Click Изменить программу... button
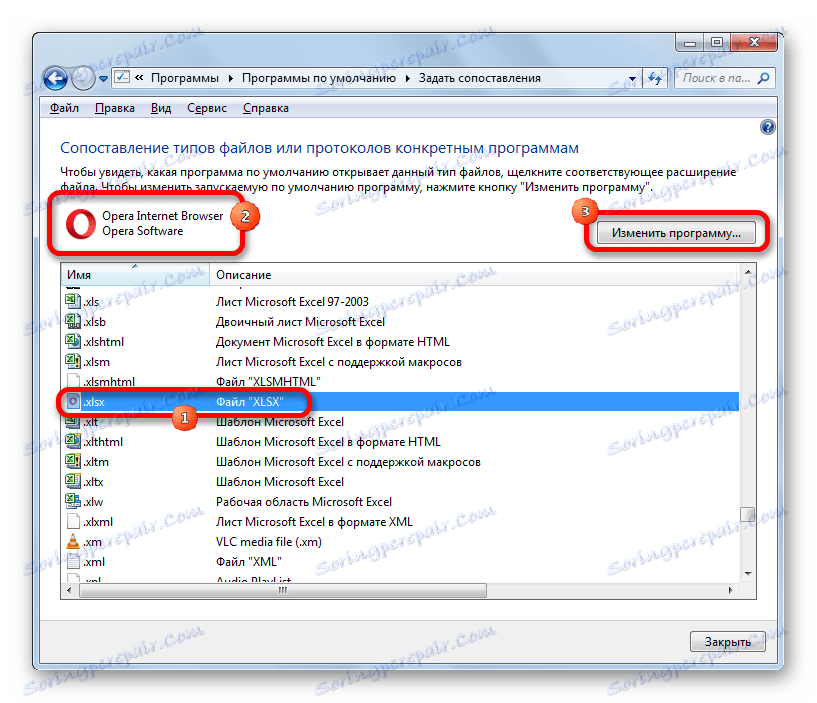This screenshot has height=703, width=817. point(676,233)
